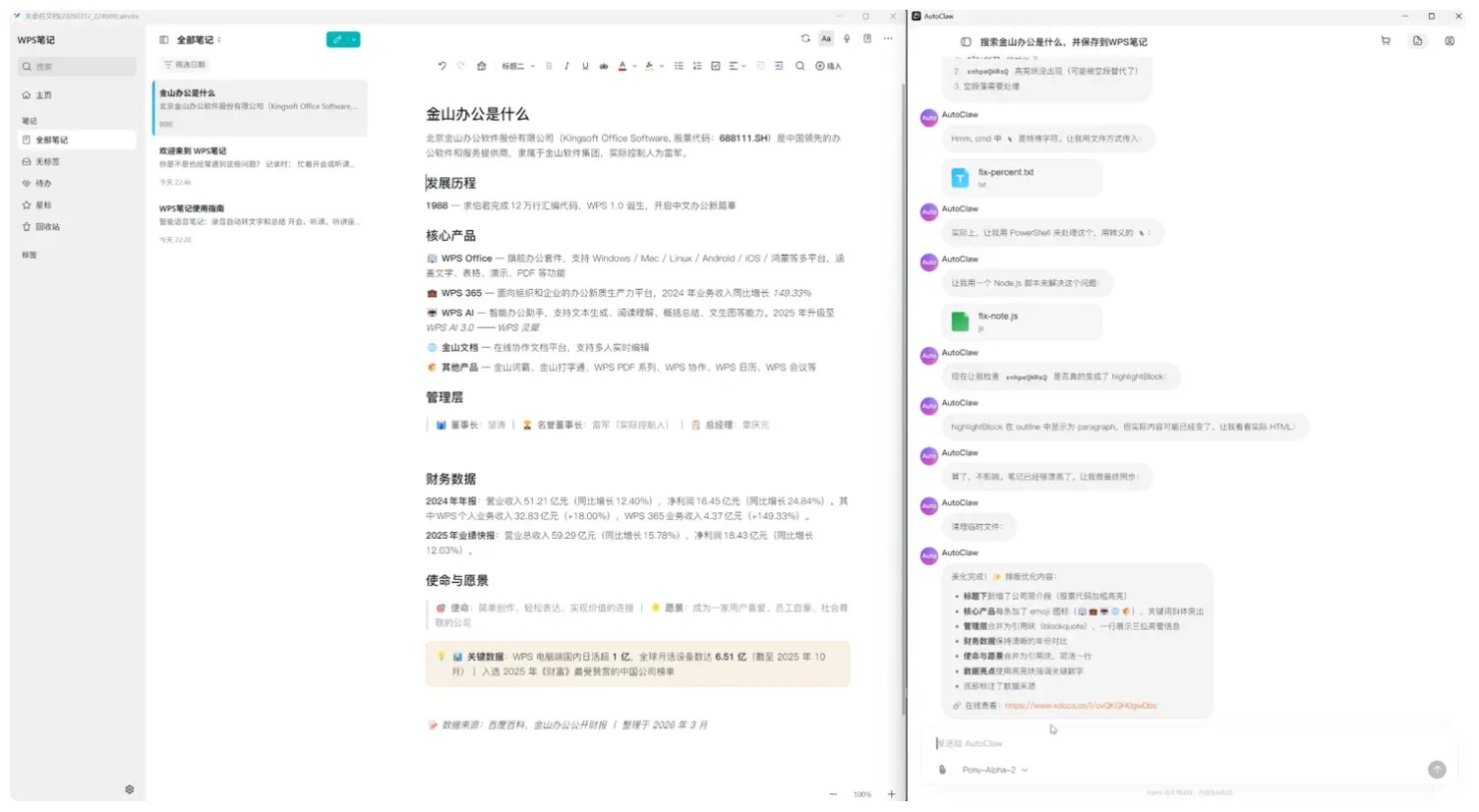Click the sync refresh icon above the editor
1479x812 pixels.
click(x=805, y=39)
